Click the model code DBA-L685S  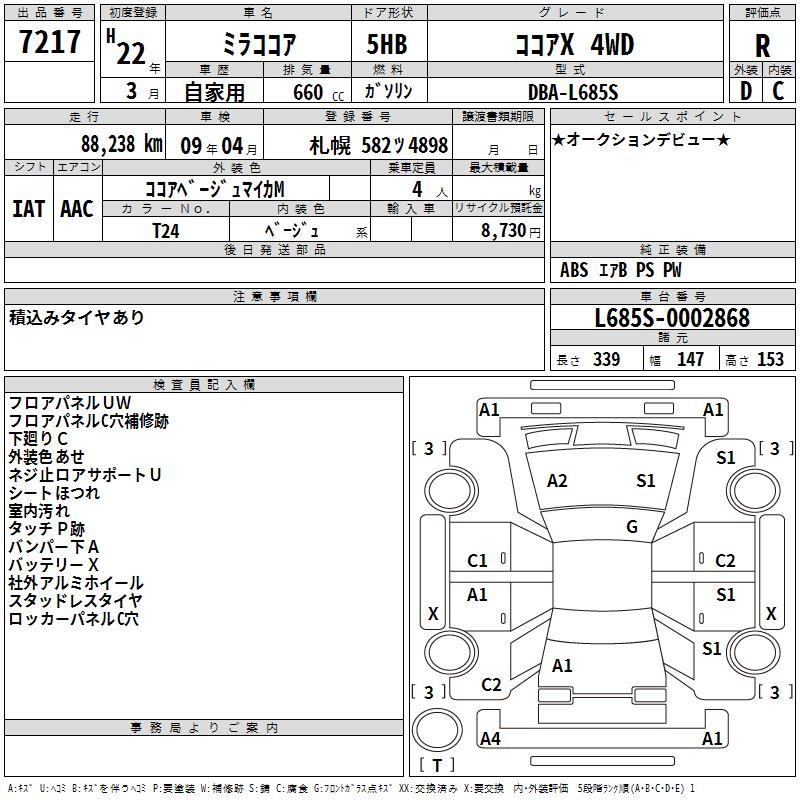(x=573, y=92)
